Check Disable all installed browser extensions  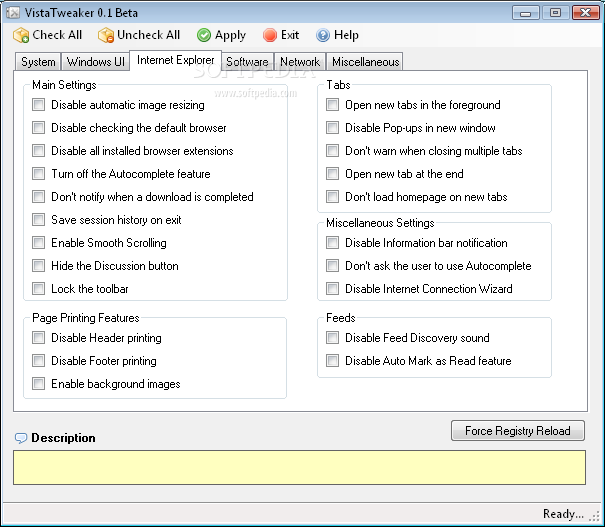tap(38, 150)
